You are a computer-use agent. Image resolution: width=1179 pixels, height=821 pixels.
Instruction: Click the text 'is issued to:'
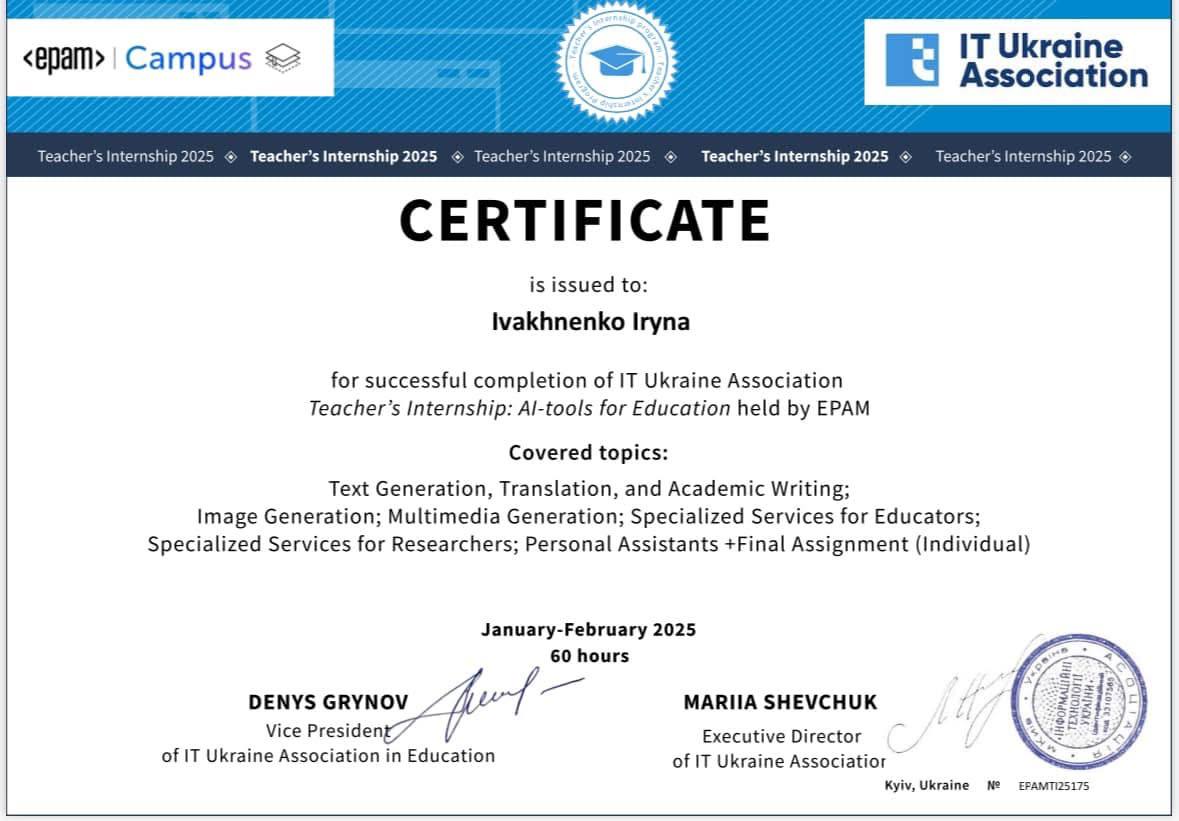tap(588, 285)
